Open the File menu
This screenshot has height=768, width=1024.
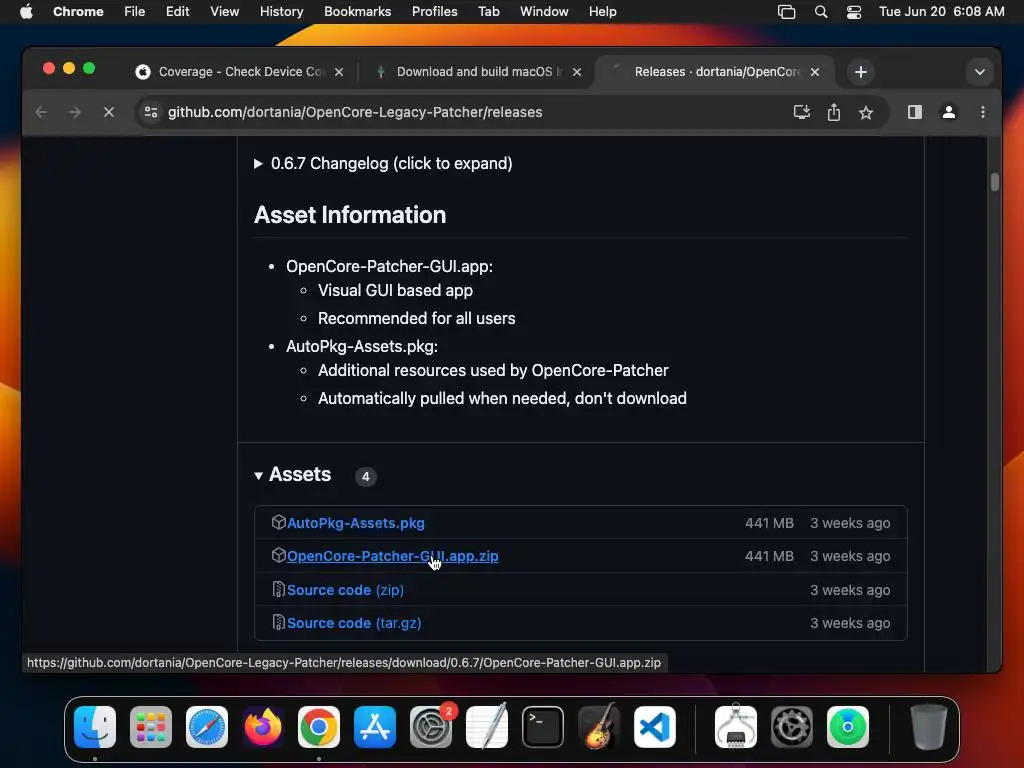pos(135,11)
